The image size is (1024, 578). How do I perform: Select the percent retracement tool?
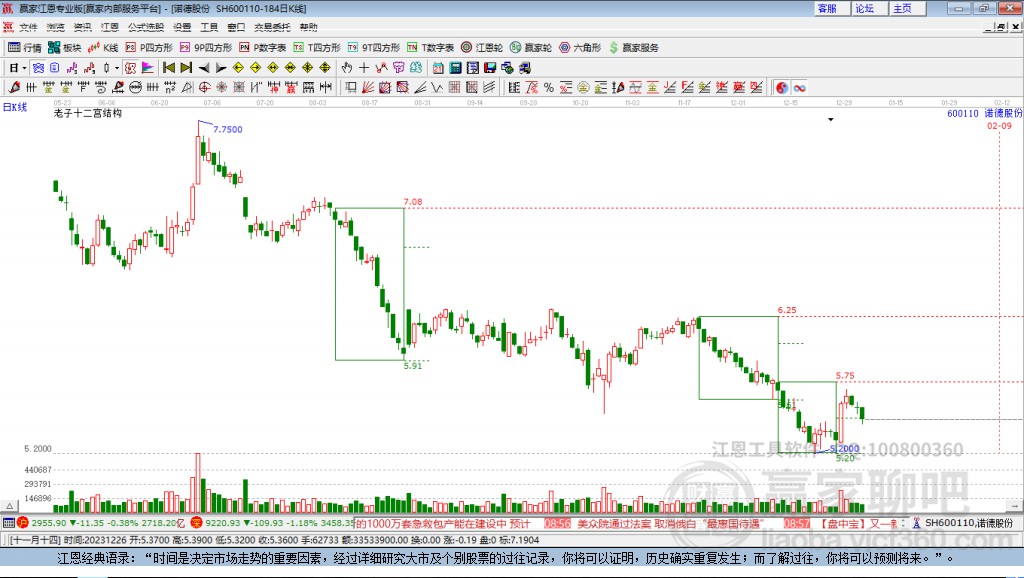[549, 88]
